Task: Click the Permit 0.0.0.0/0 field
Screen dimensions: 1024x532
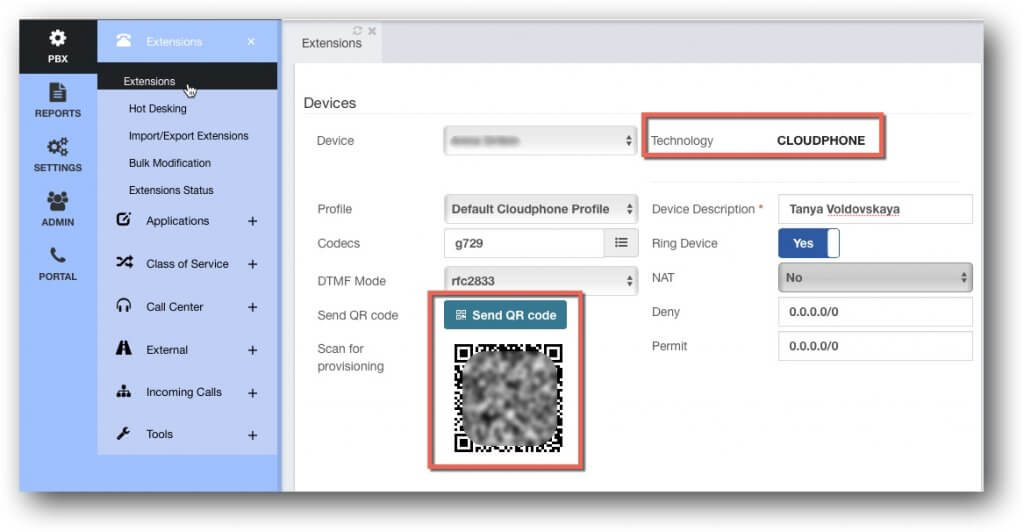Action: click(875, 346)
